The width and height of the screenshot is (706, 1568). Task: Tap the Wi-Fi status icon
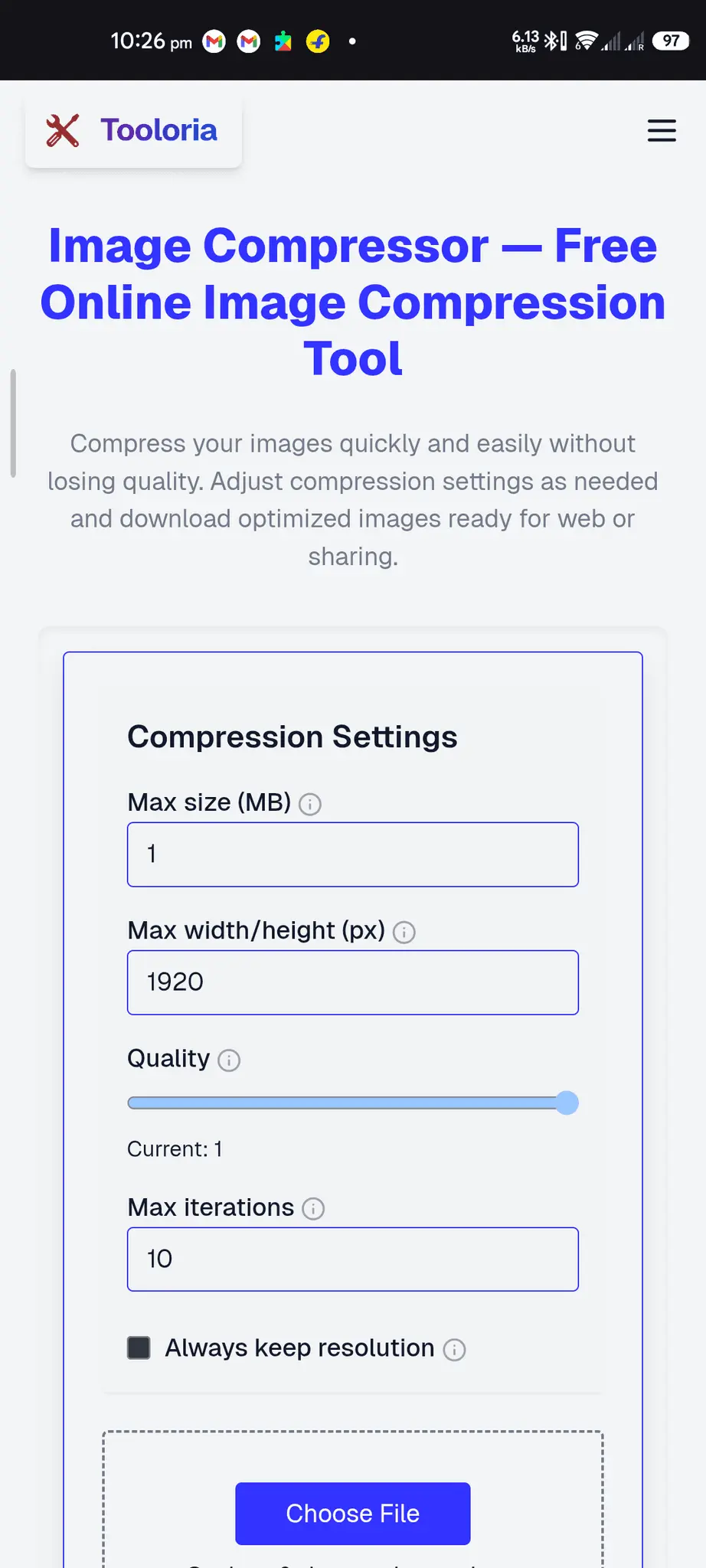586,41
